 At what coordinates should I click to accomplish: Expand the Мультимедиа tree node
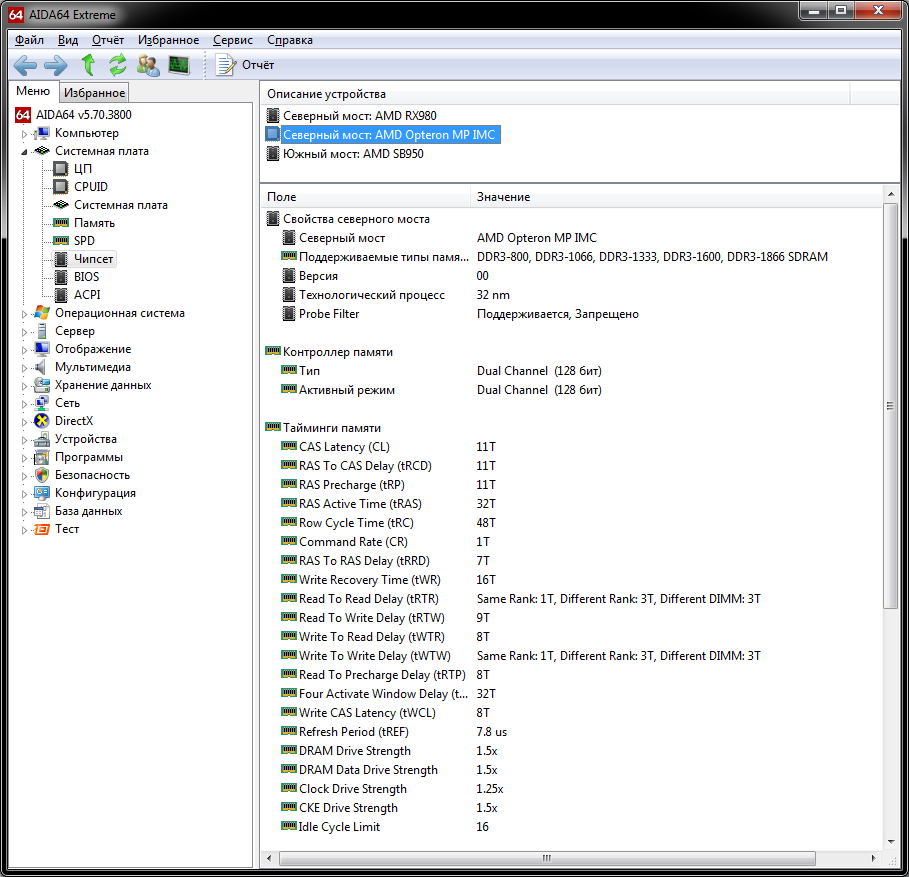pos(24,367)
